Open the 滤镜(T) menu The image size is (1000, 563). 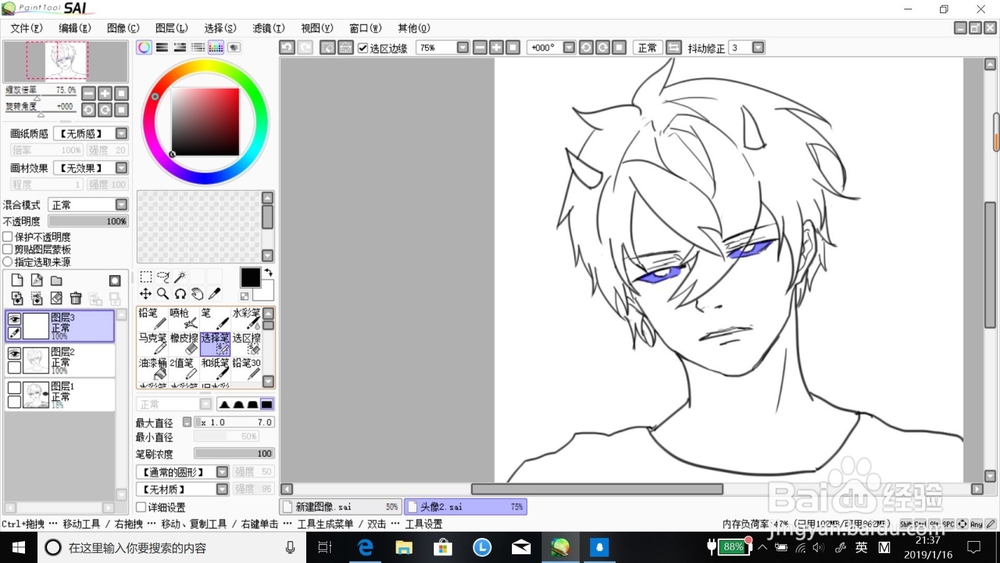268,28
